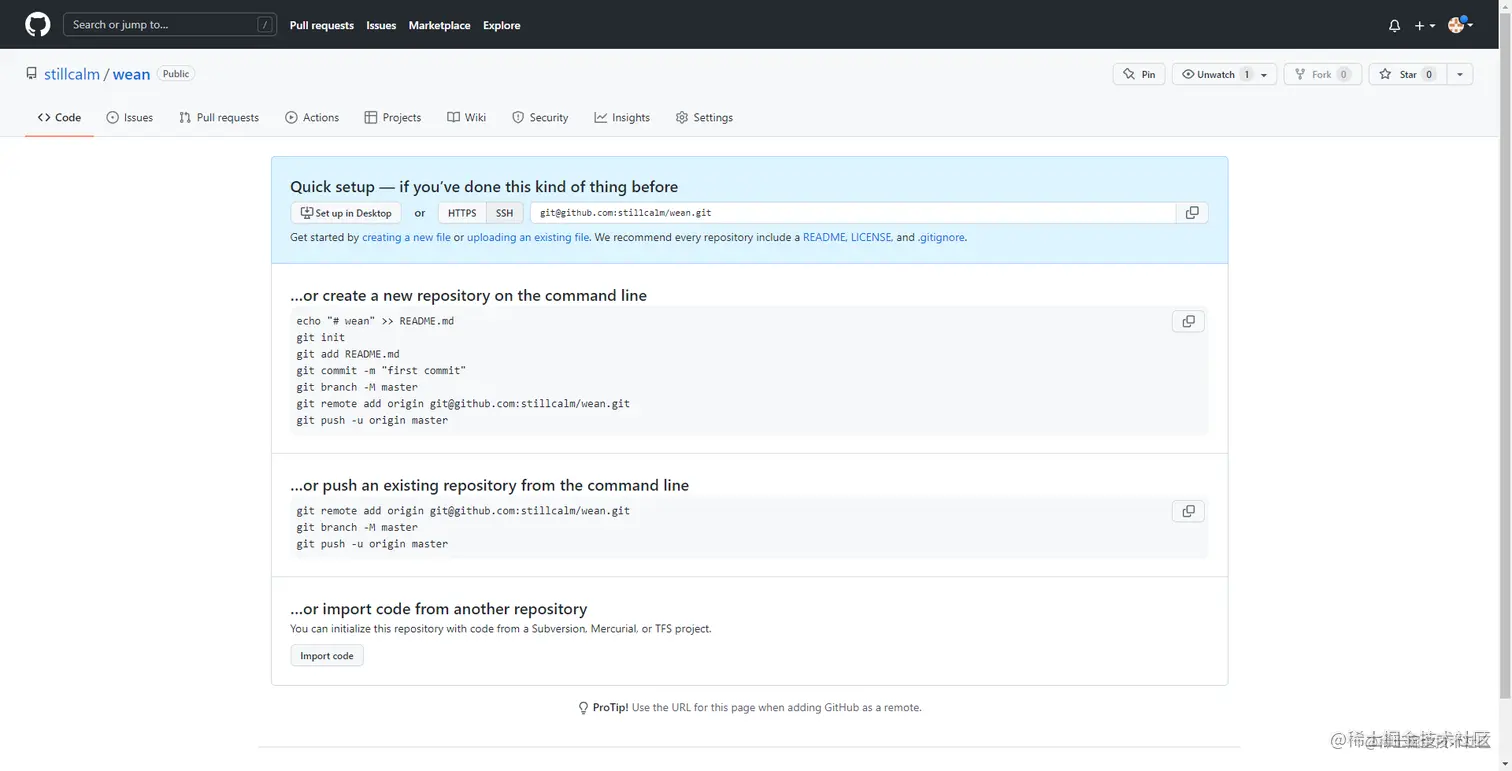Open GitHub home via Octocat logo

[x=38, y=25]
